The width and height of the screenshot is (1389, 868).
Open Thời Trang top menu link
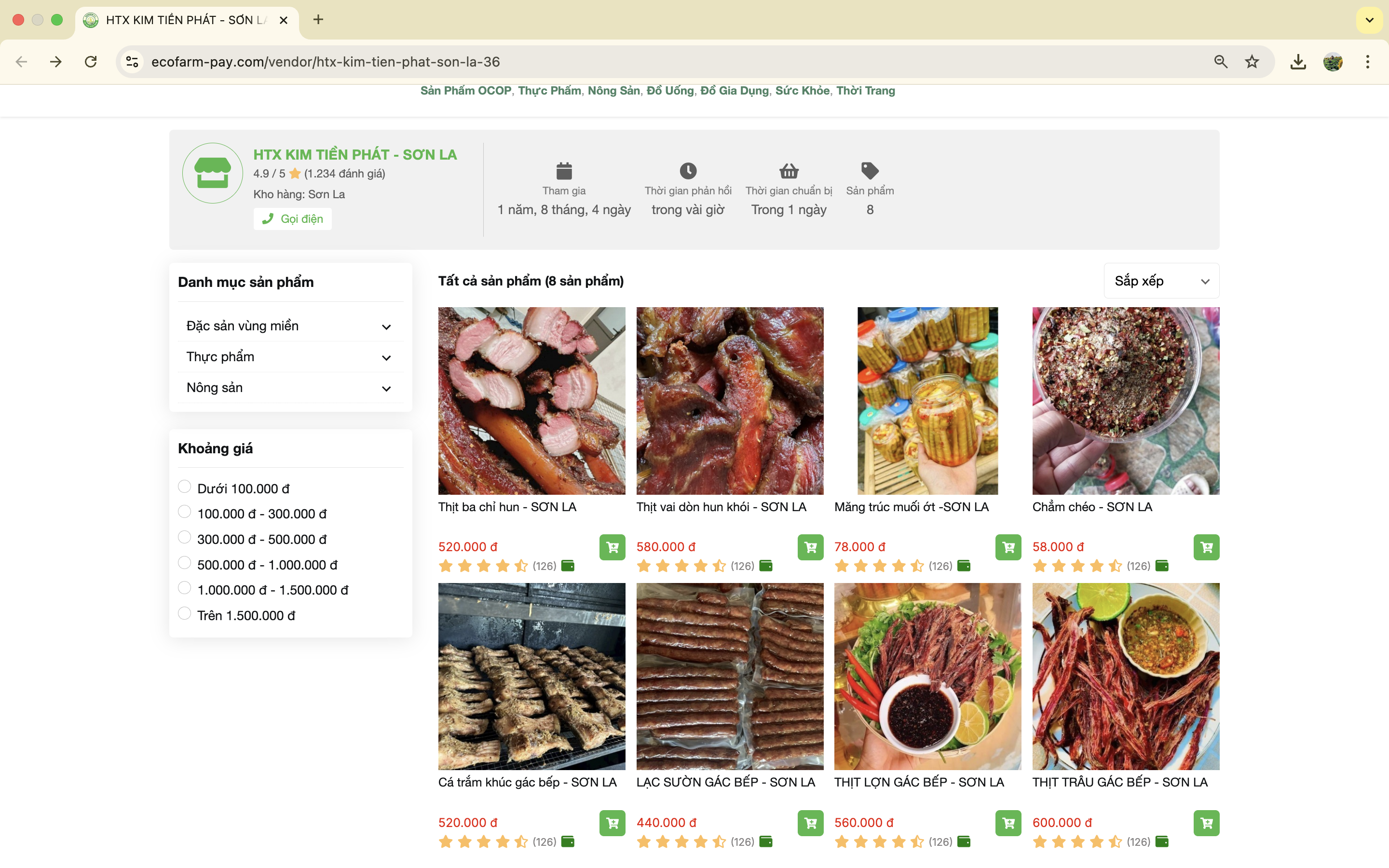click(866, 91)
